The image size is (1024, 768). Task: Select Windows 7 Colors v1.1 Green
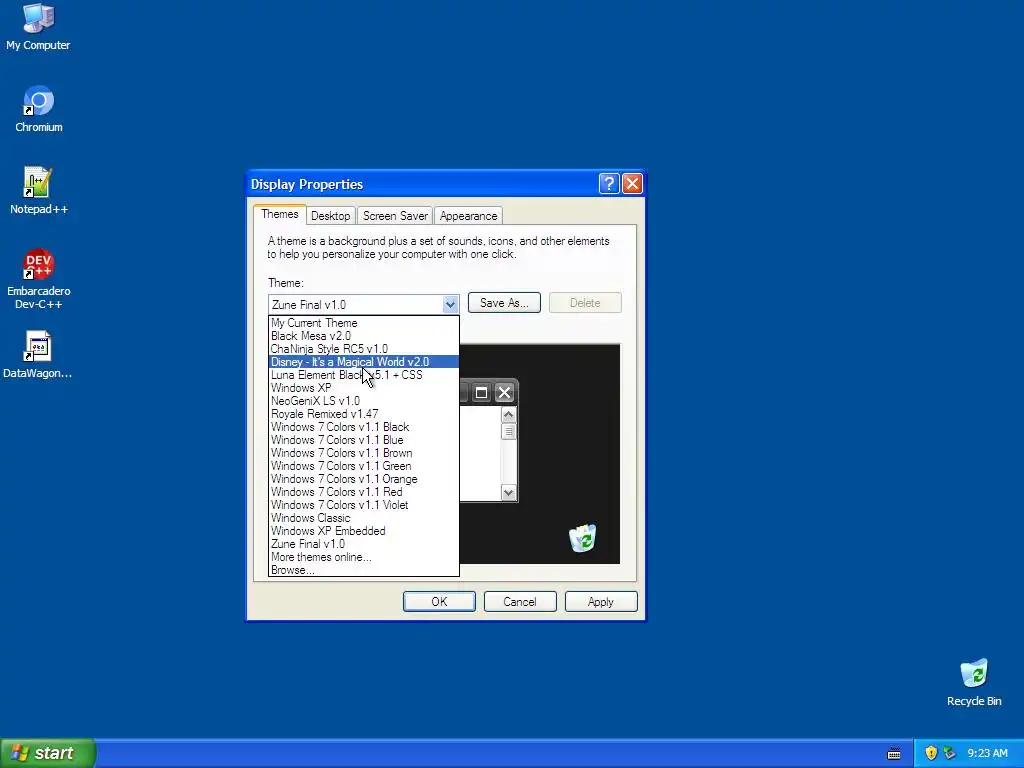[364, 466]
